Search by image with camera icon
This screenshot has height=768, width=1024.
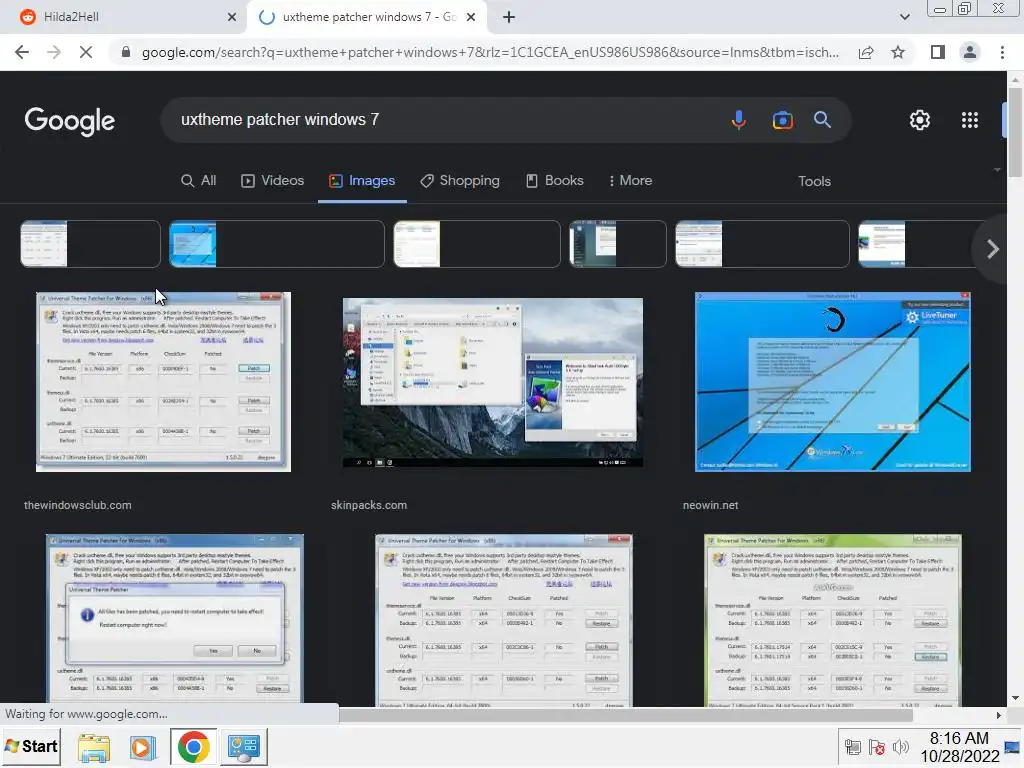point(782,120)
